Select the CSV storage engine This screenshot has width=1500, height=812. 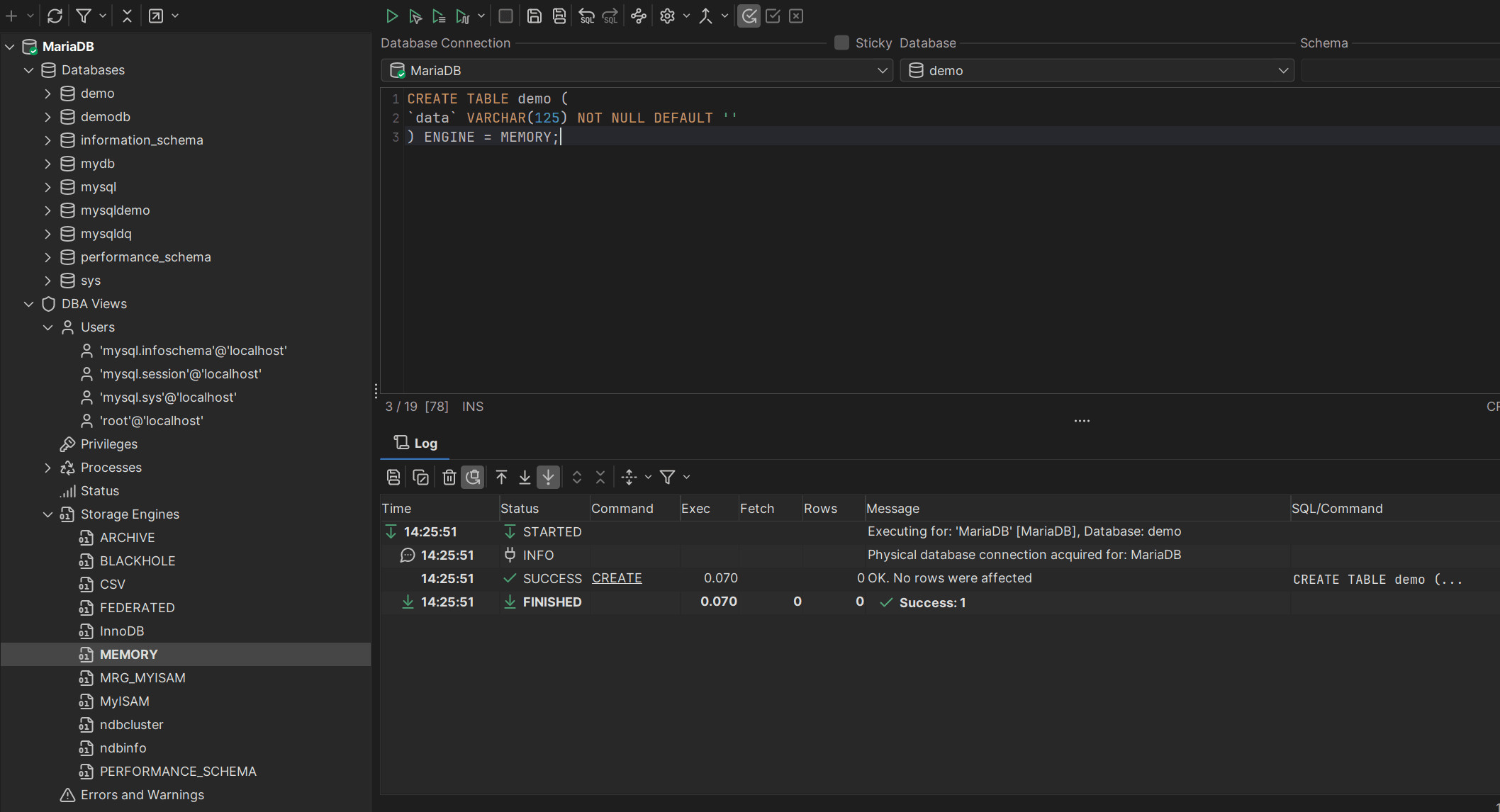(112, 584)
